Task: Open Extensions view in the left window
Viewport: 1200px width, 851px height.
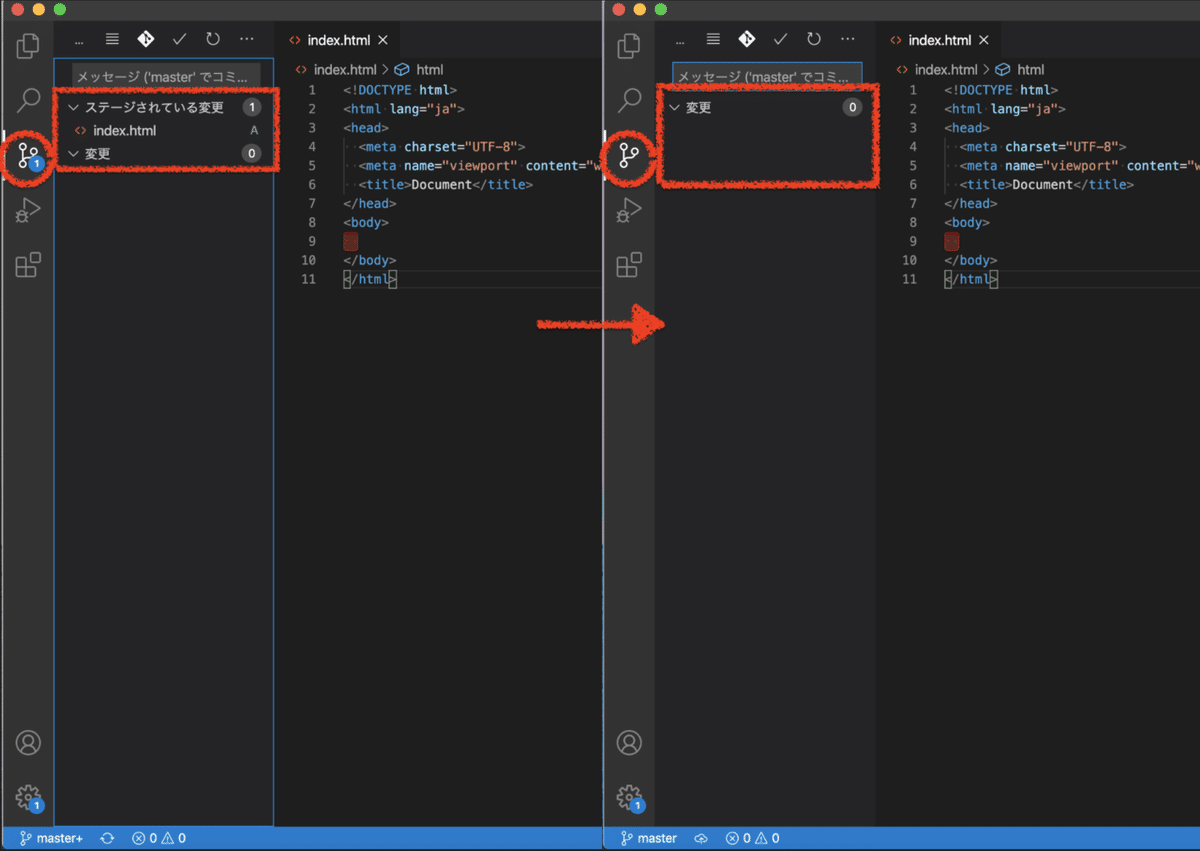Action: pyautogui.click(x=28, y=265)
